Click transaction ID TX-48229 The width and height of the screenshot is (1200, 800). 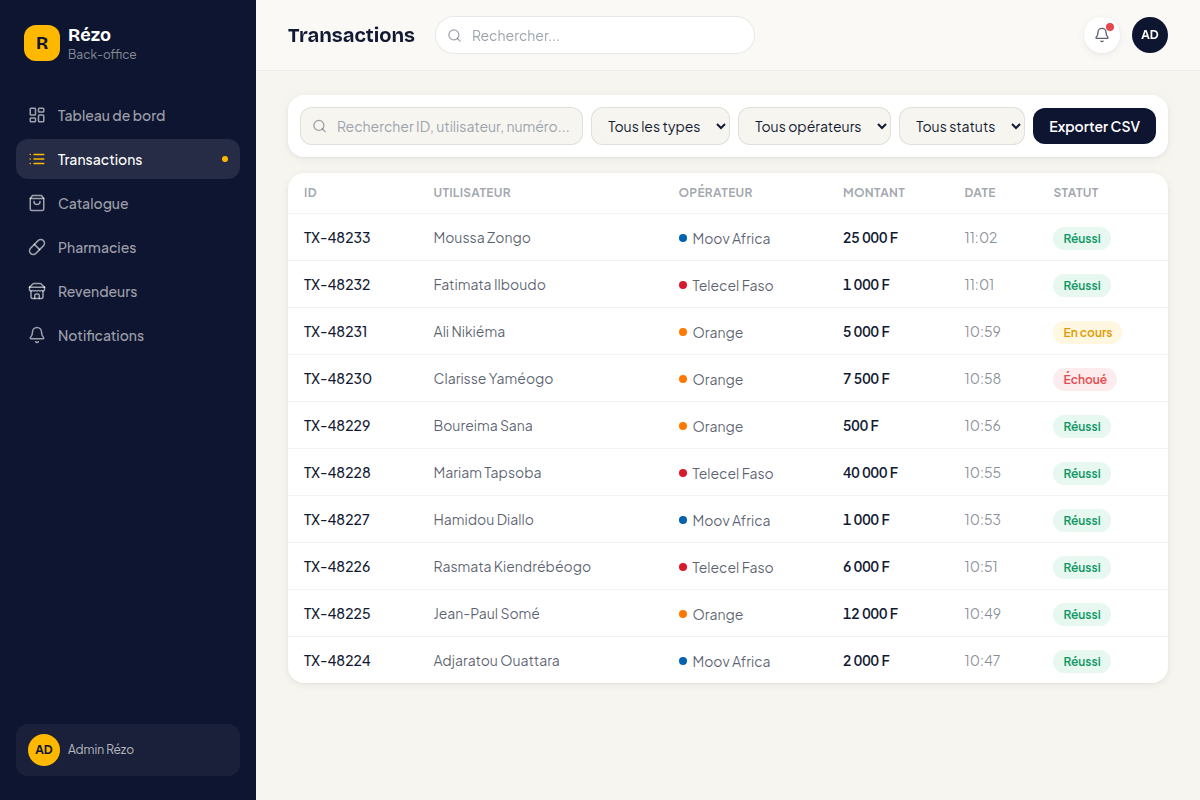coord(337,426)
